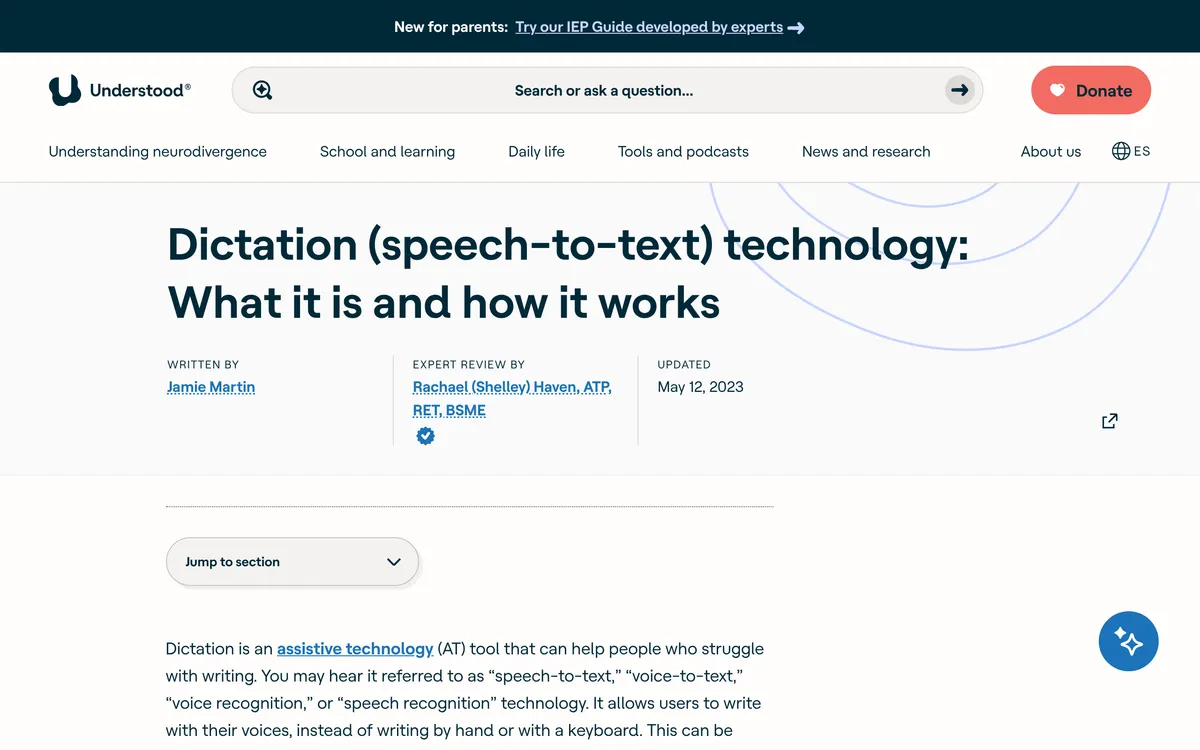This screenshot has height=750, width=1200.
Task: Open School and learning menu
Action: [x=387, y=152]
